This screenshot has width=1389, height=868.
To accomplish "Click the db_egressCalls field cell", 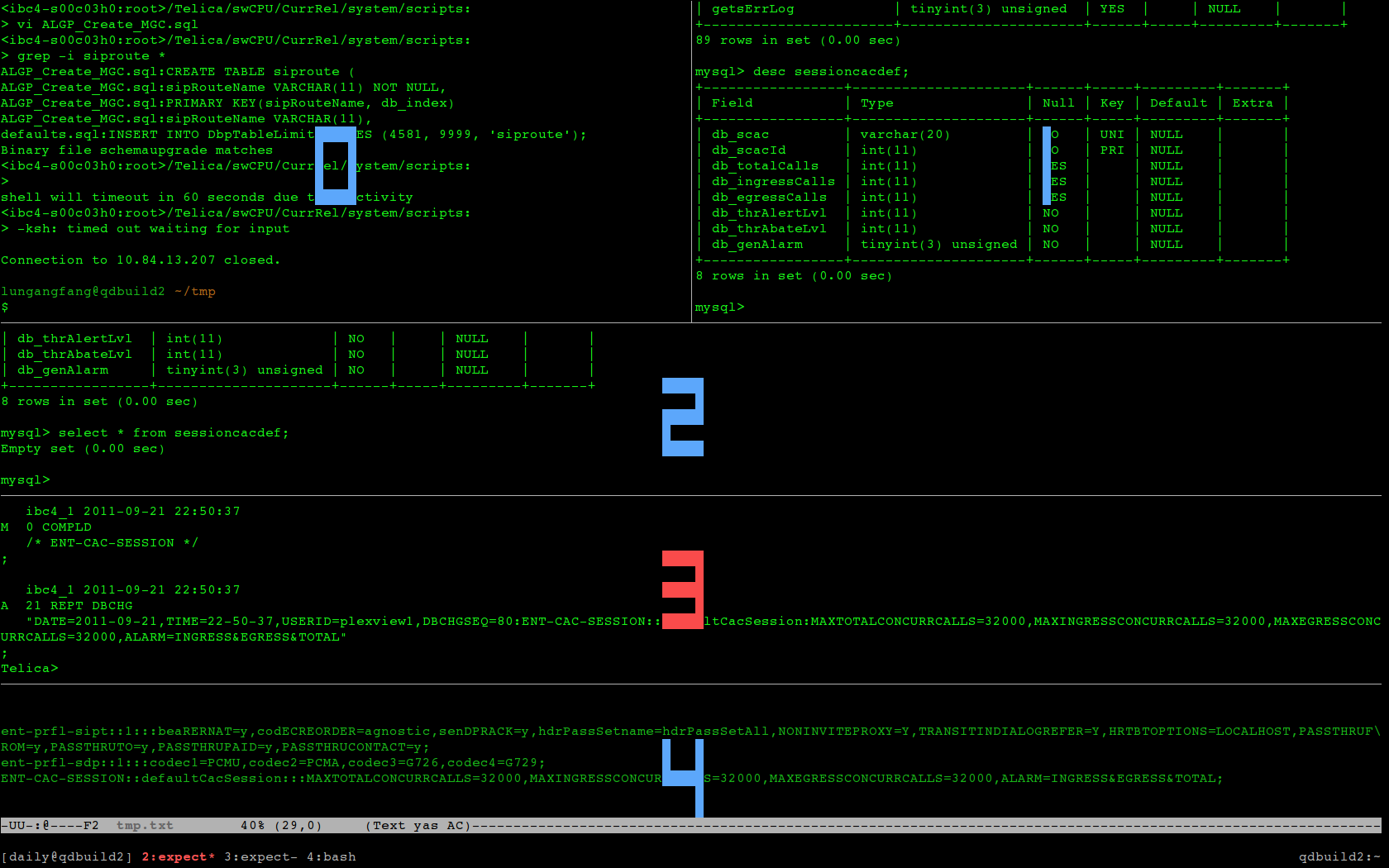I will tap(769, 198).
